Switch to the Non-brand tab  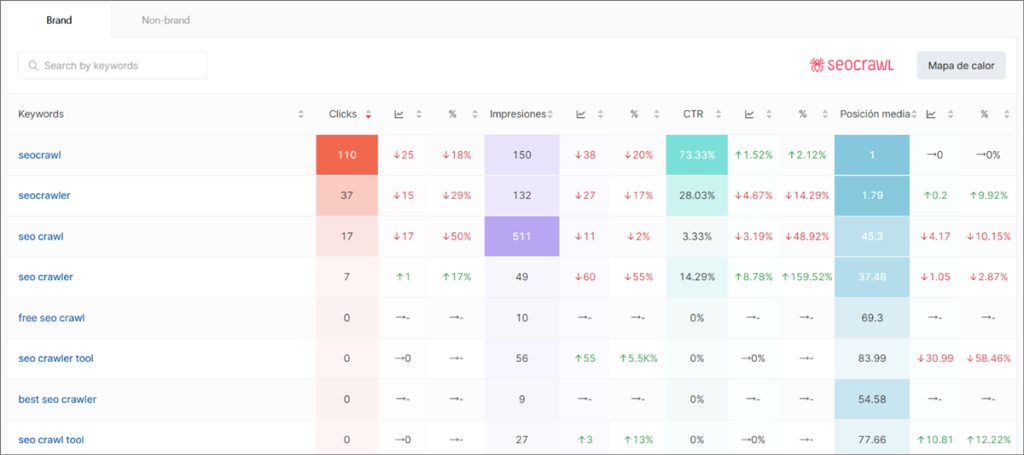coord(165,20)
